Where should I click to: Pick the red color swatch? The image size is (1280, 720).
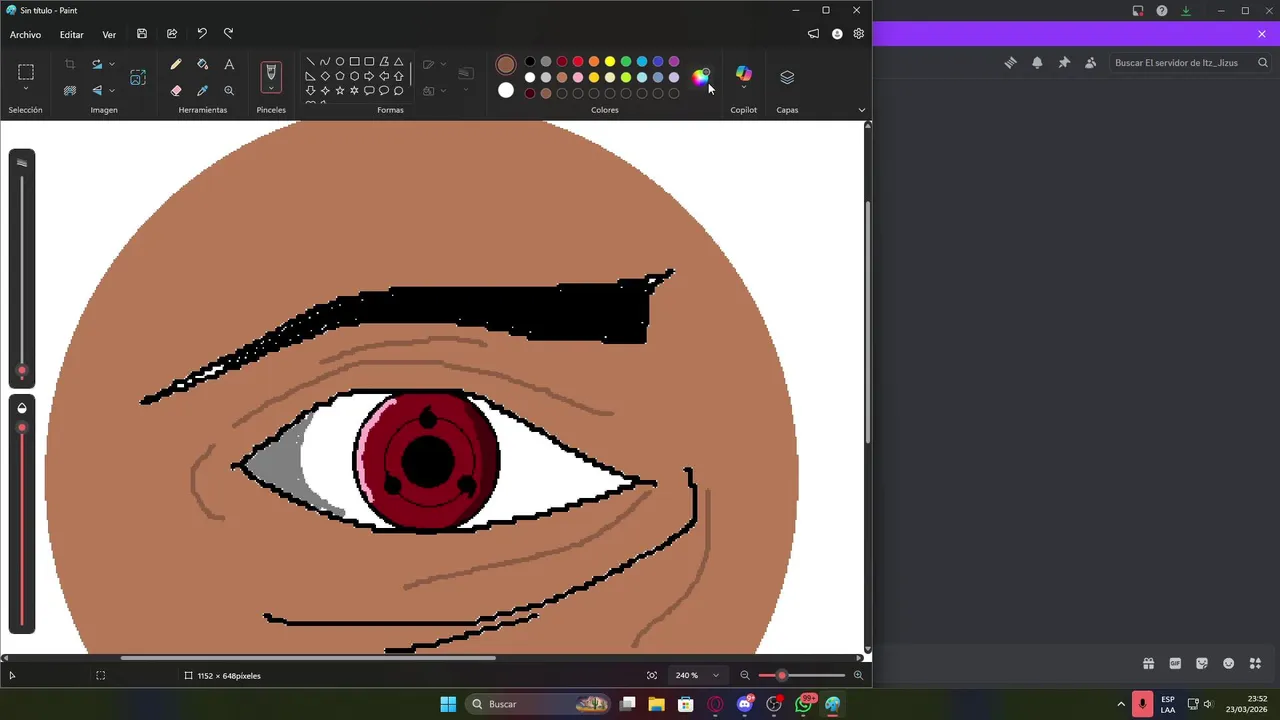pyautogui.click(x=578, y=62)
